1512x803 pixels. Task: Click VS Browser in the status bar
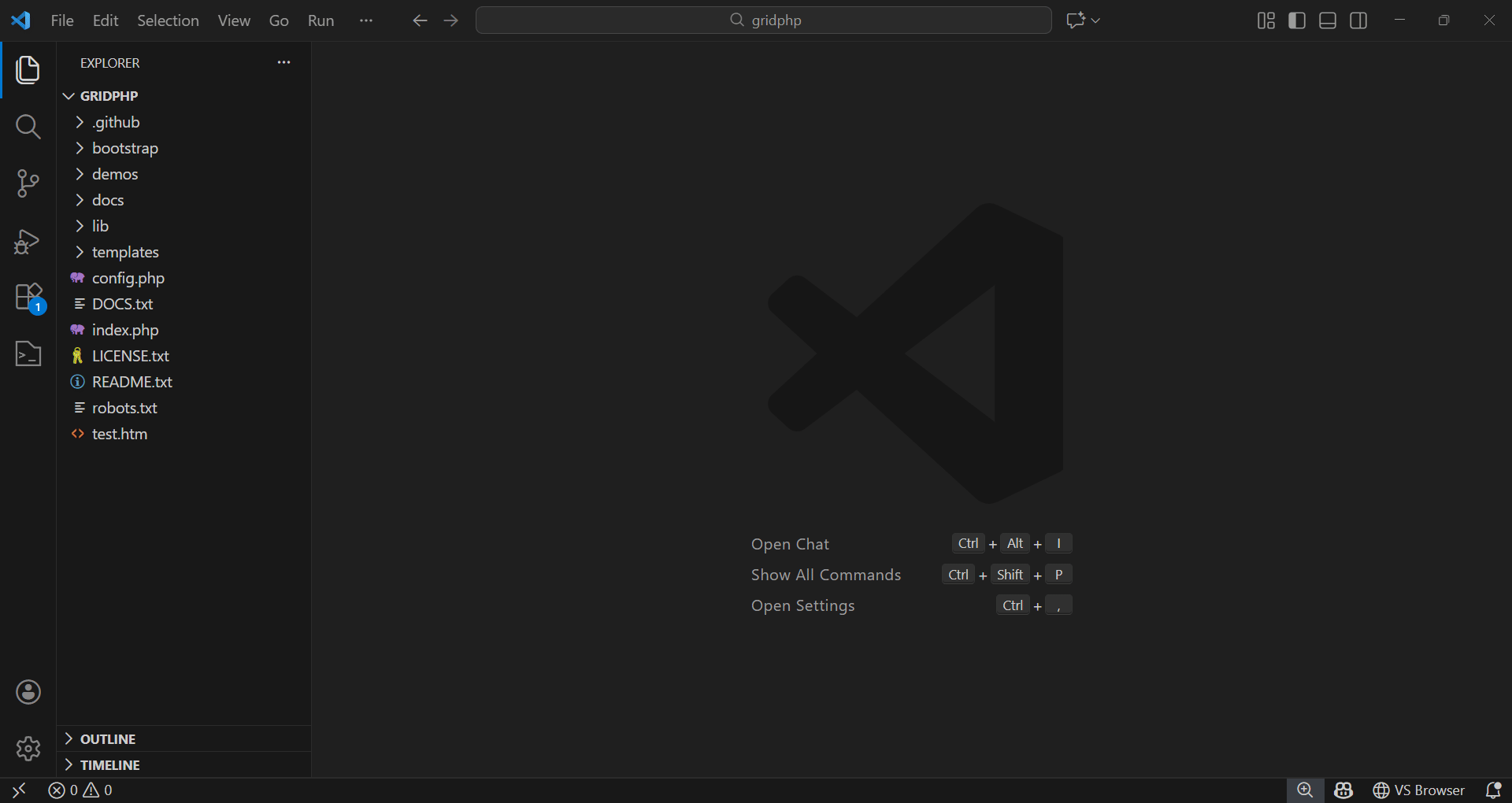[x=1418, y=790]
